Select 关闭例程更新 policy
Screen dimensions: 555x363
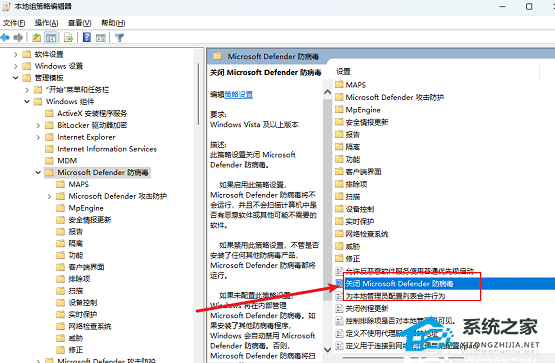pyautogui.click(x=367, y=309)
